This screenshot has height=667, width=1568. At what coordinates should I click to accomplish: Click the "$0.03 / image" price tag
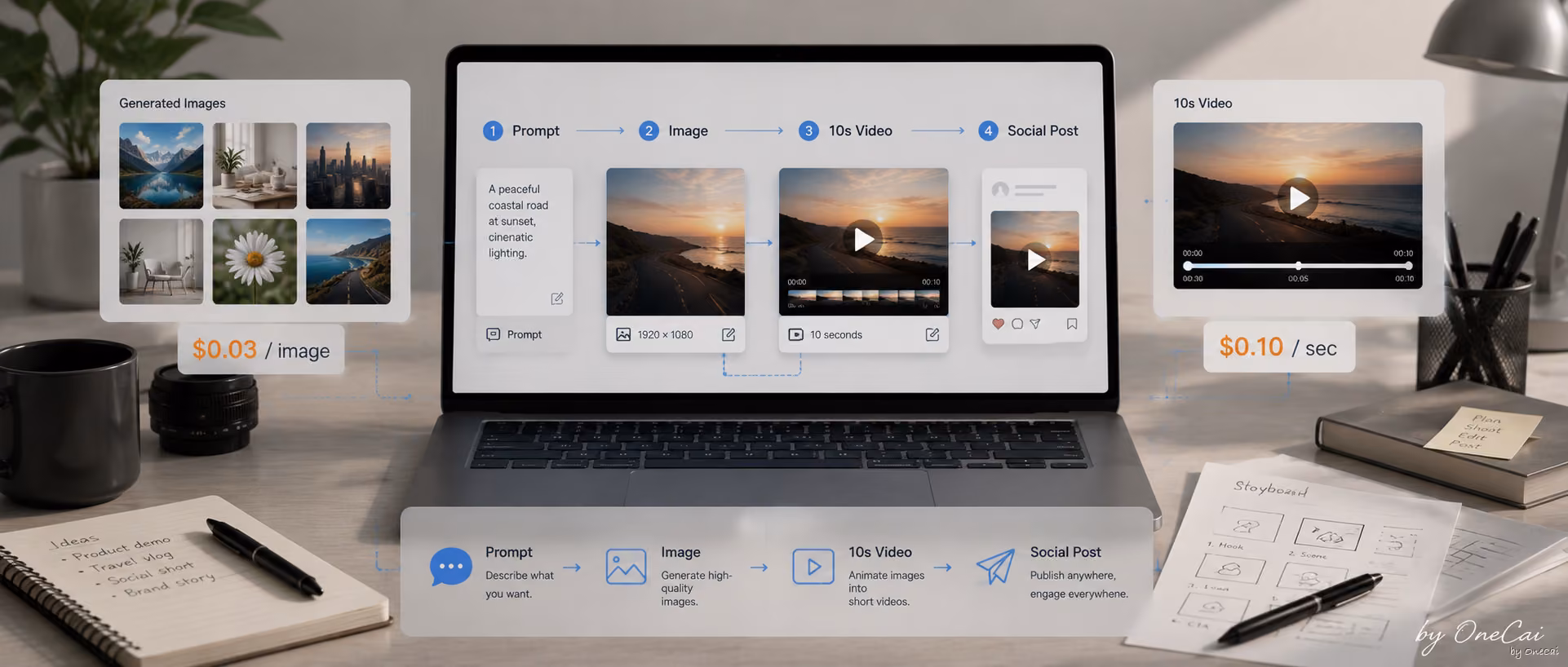(261, 350)
